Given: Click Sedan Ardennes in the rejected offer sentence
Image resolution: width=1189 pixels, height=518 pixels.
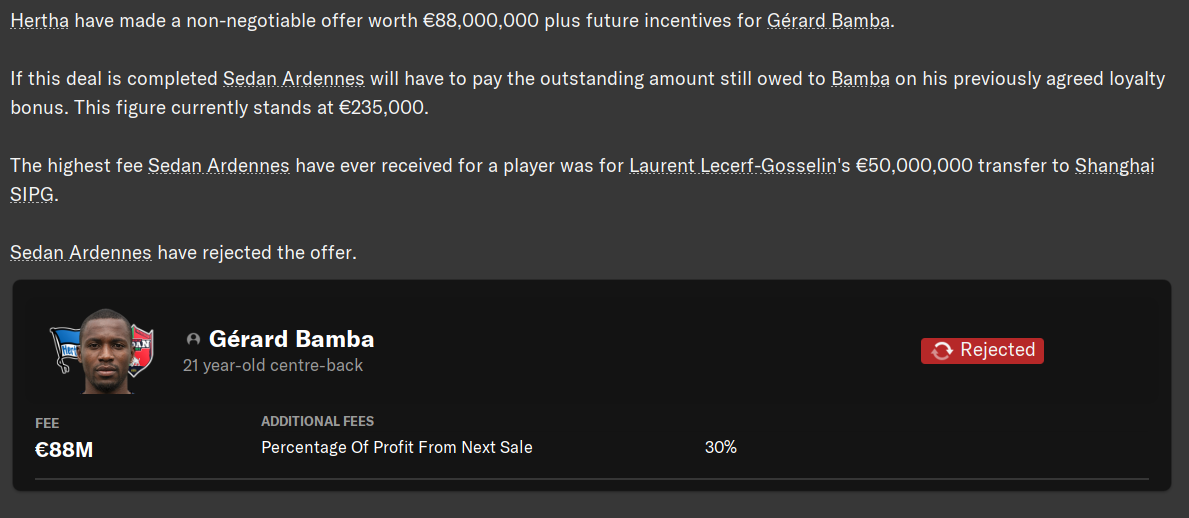Looking at the screenshot, I should [81, 253].
